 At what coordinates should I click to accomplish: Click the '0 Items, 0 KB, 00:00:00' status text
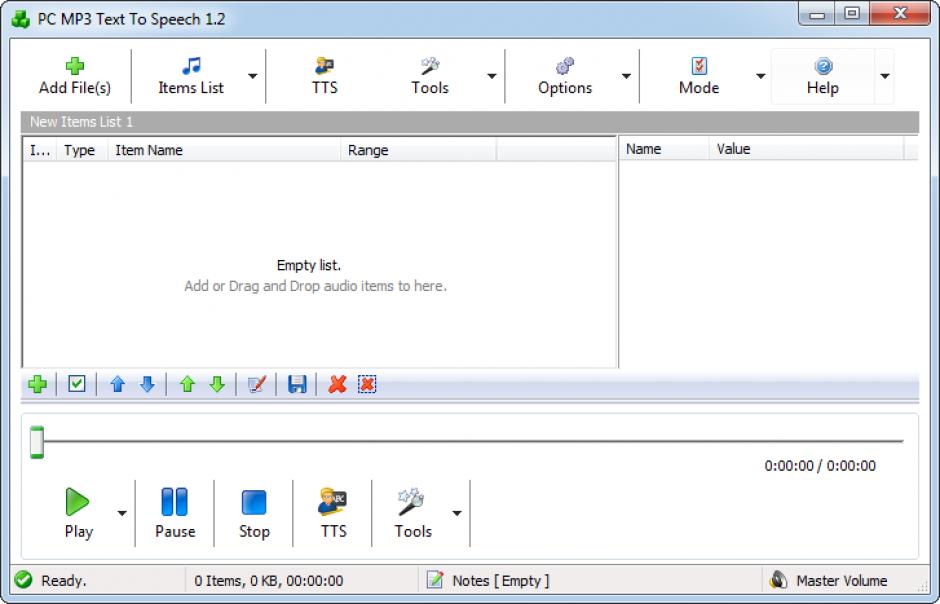pyautogui.click(x=269, y=581)
